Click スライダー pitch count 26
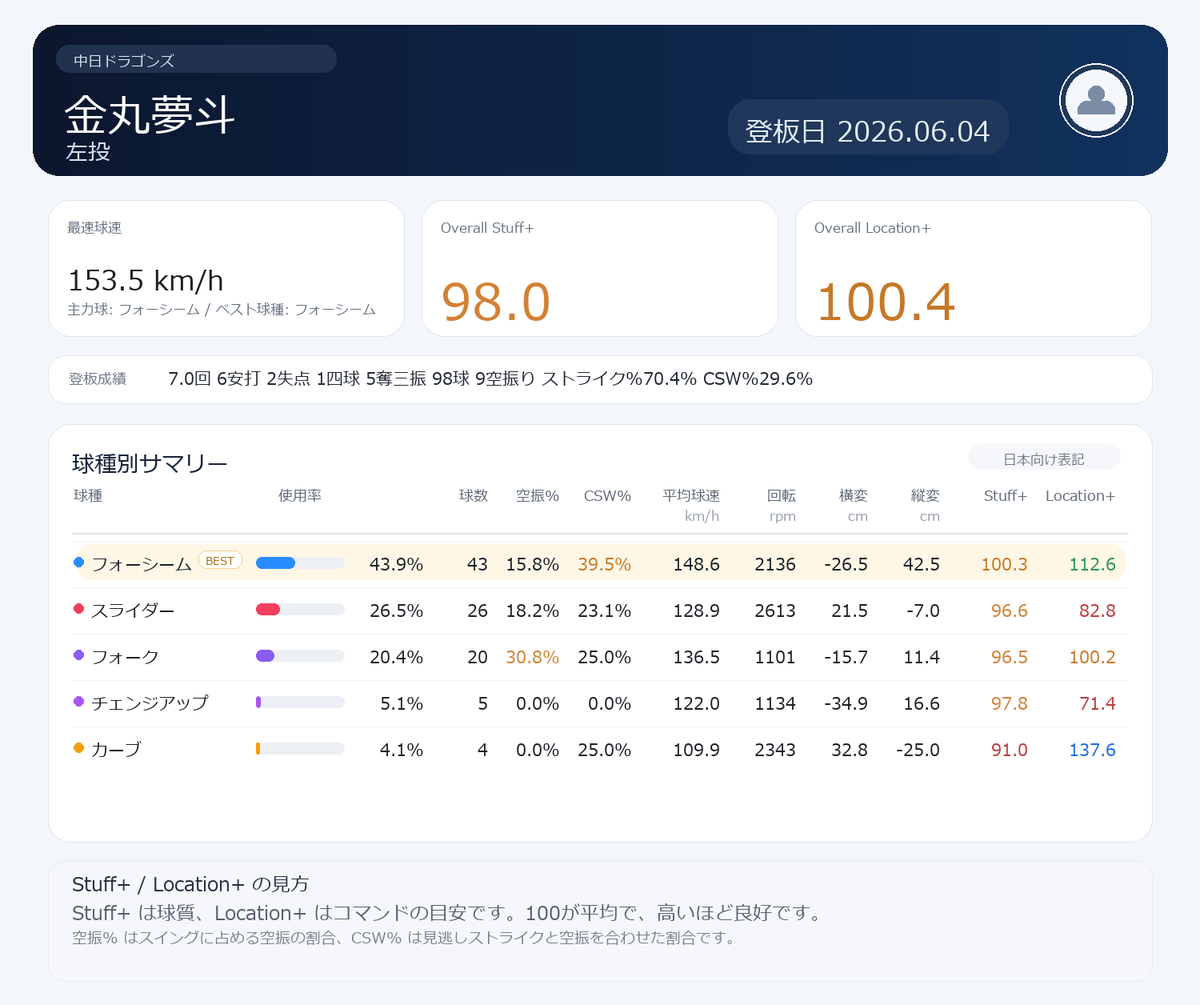This screenshot has width=1200, height=1005. coord(477,610)
